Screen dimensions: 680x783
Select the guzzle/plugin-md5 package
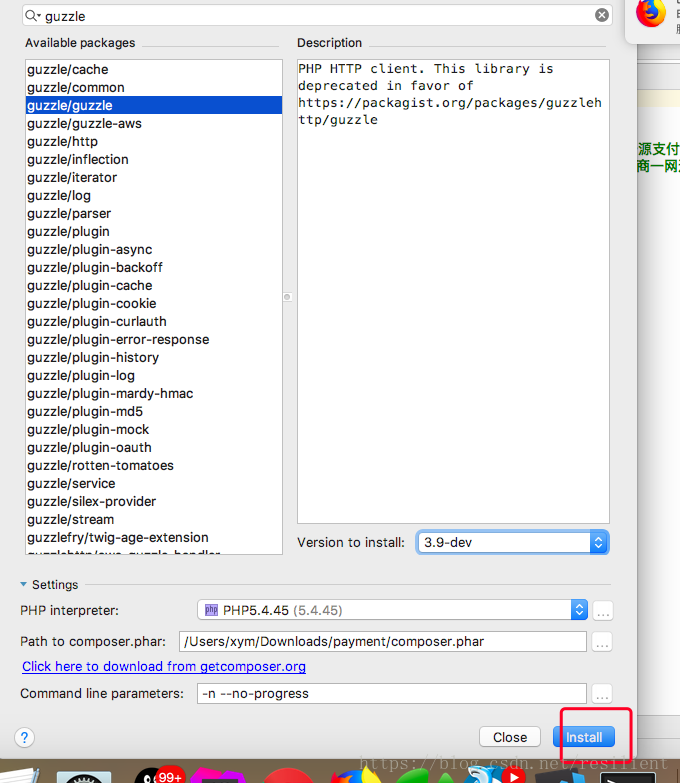click(x=154, y=411)
